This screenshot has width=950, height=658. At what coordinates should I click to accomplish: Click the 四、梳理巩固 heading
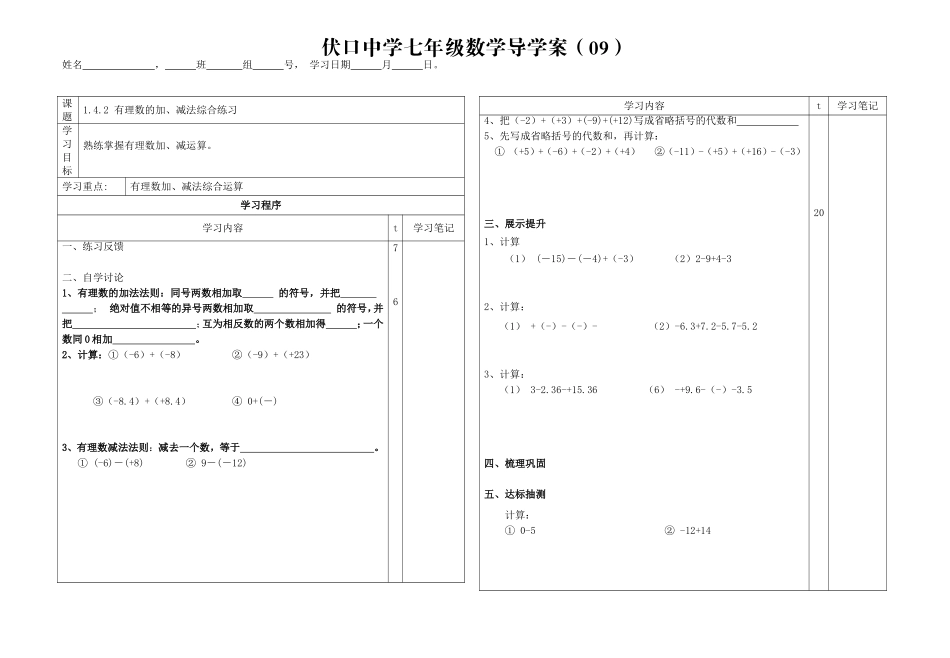(515, 464)
